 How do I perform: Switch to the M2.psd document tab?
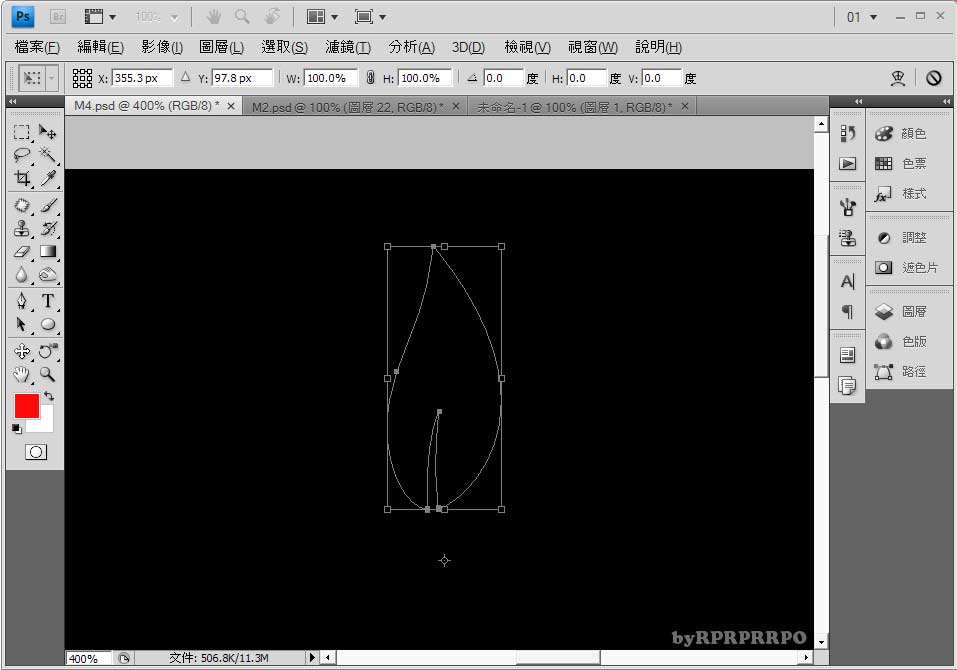(x=348, y=107)
